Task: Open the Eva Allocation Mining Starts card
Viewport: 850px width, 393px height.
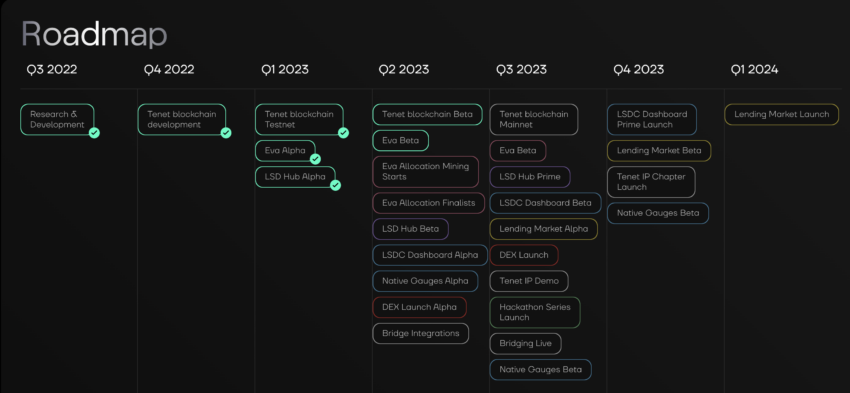Action: pos(426,172)
